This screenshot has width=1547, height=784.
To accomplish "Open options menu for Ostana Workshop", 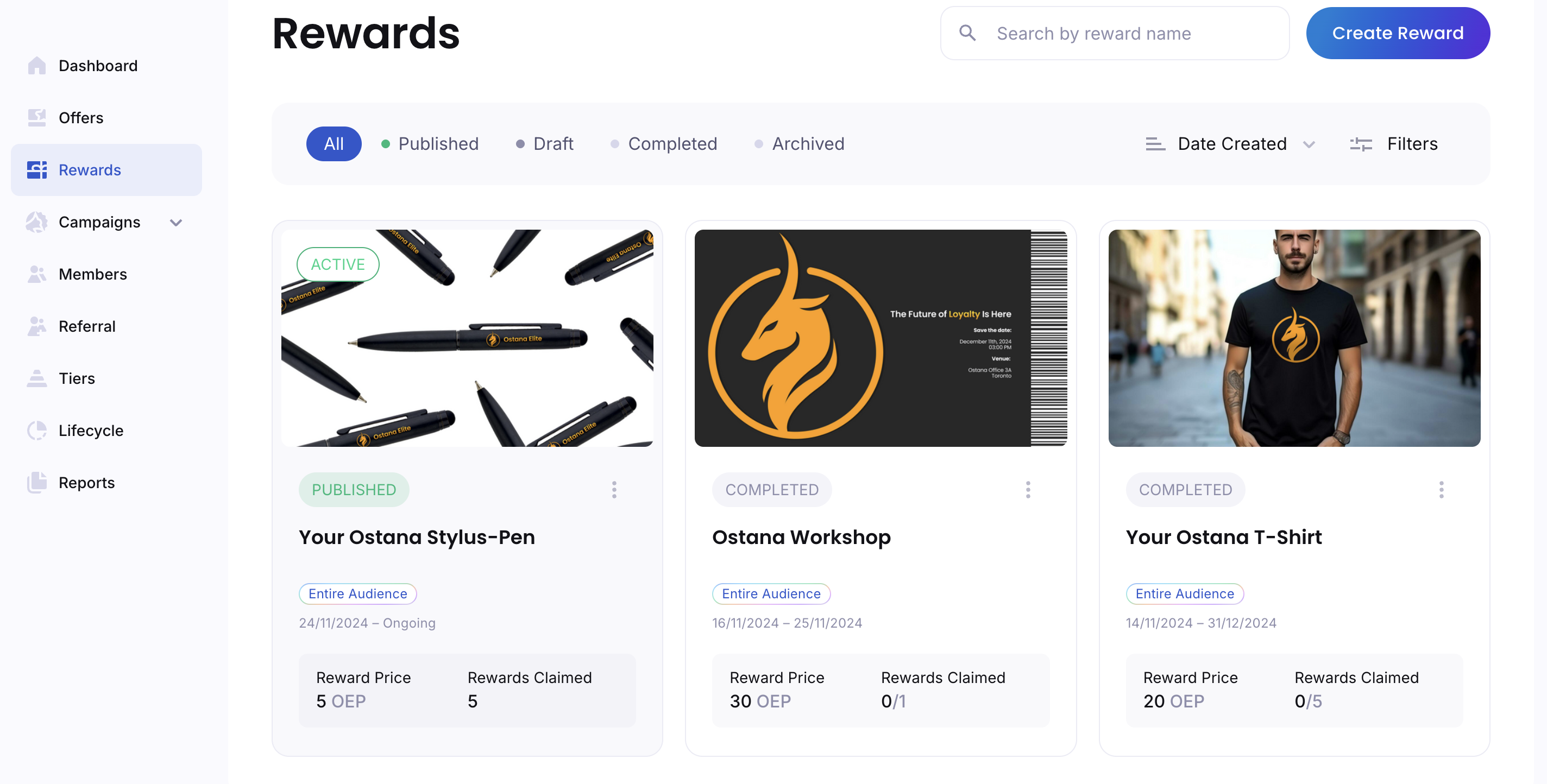I will pos(1028,490).
